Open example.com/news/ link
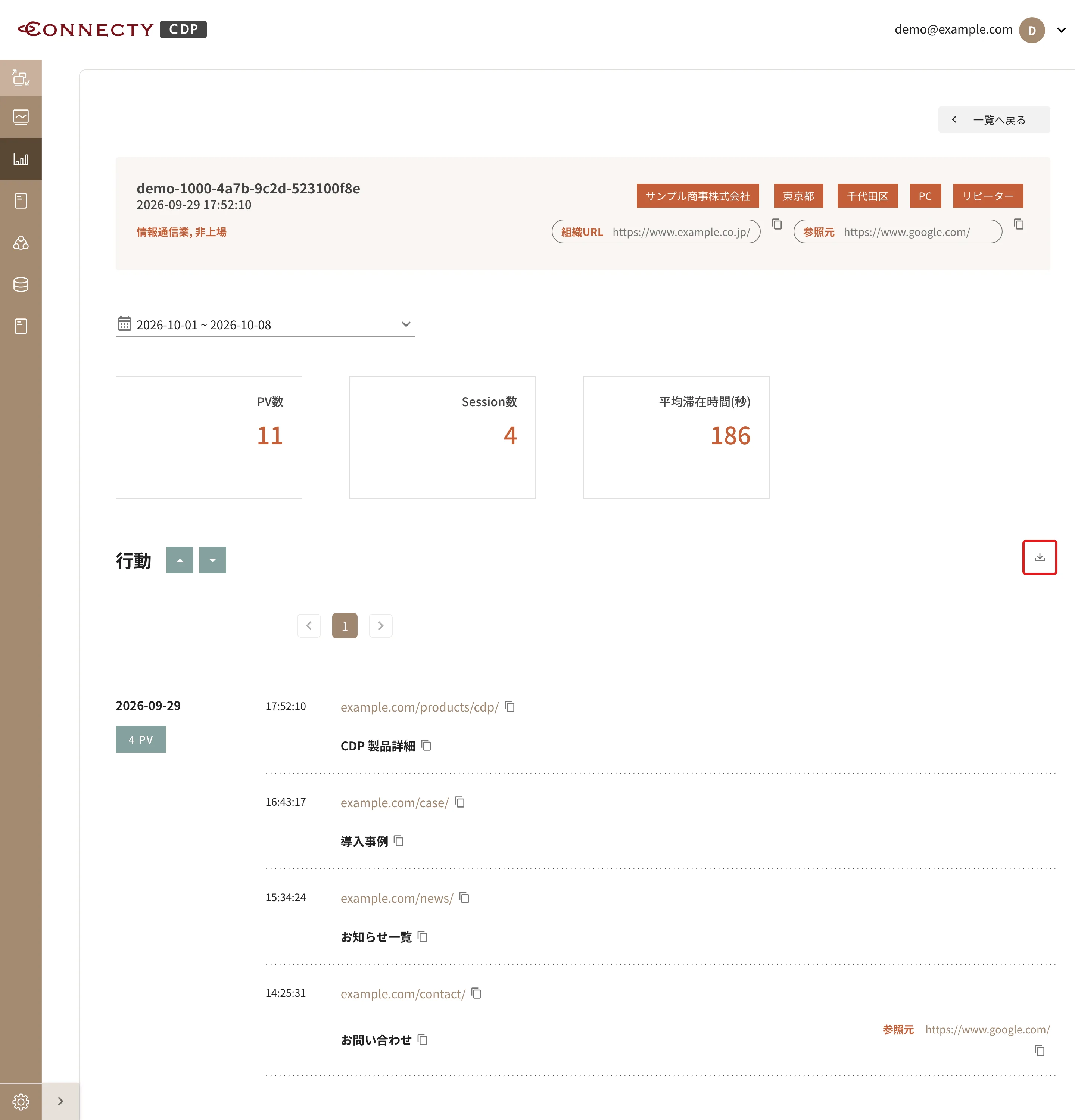The image size is (1075, 1120). (x=396, y=898)
